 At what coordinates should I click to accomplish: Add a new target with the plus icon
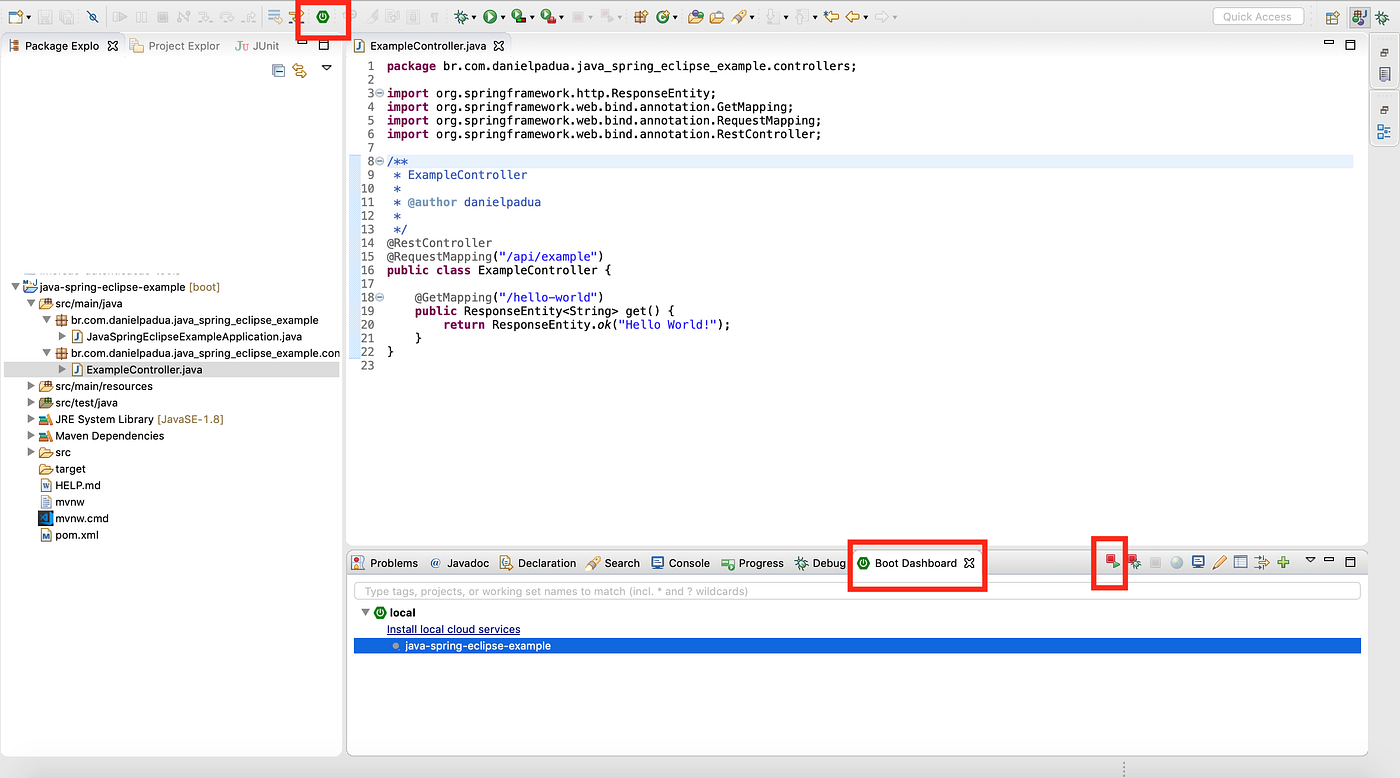click(x=1283, y=563)
